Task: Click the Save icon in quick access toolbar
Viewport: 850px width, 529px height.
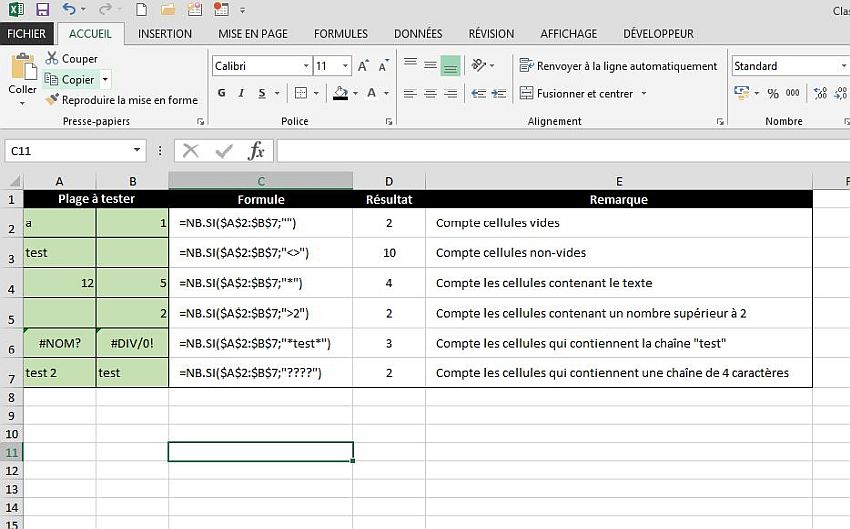Action: click(x=42, y=10)
